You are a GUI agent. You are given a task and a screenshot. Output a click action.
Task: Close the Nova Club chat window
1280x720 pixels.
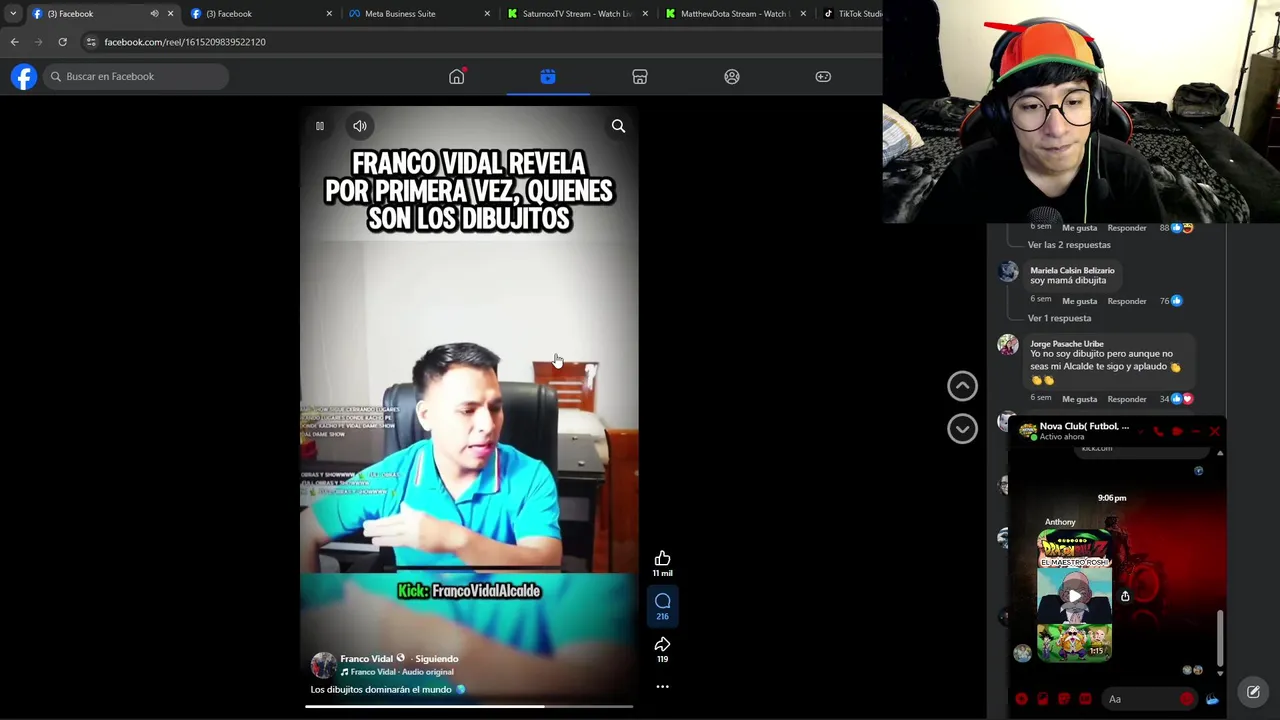(x=1215, y=432)
